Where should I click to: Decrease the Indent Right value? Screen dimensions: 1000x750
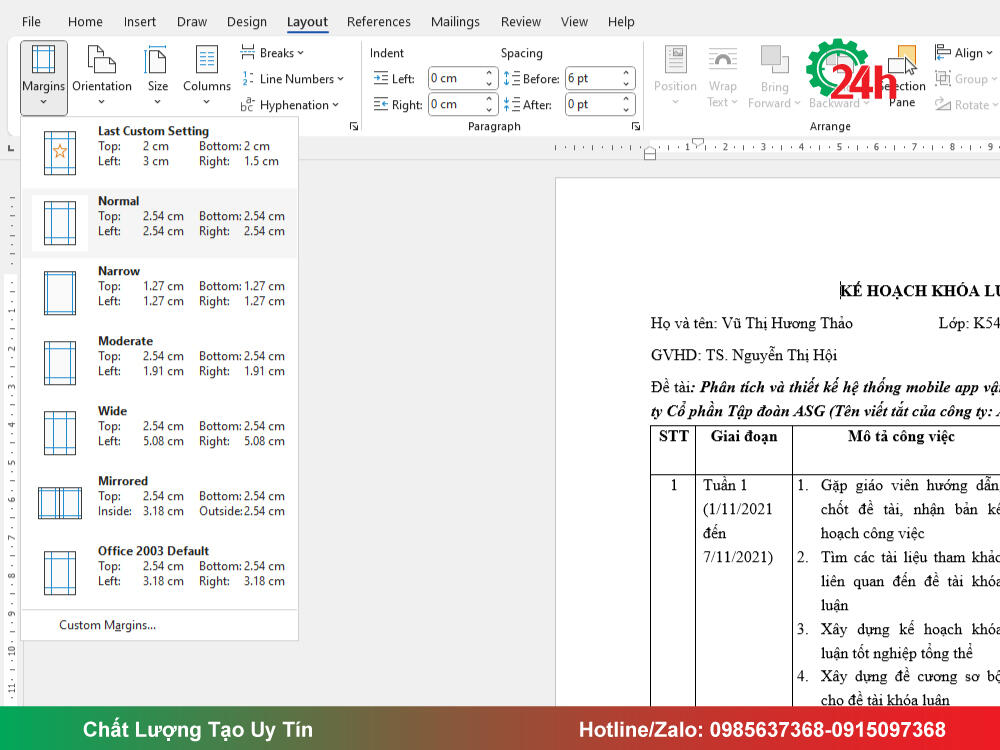click(x=489, y=110)
